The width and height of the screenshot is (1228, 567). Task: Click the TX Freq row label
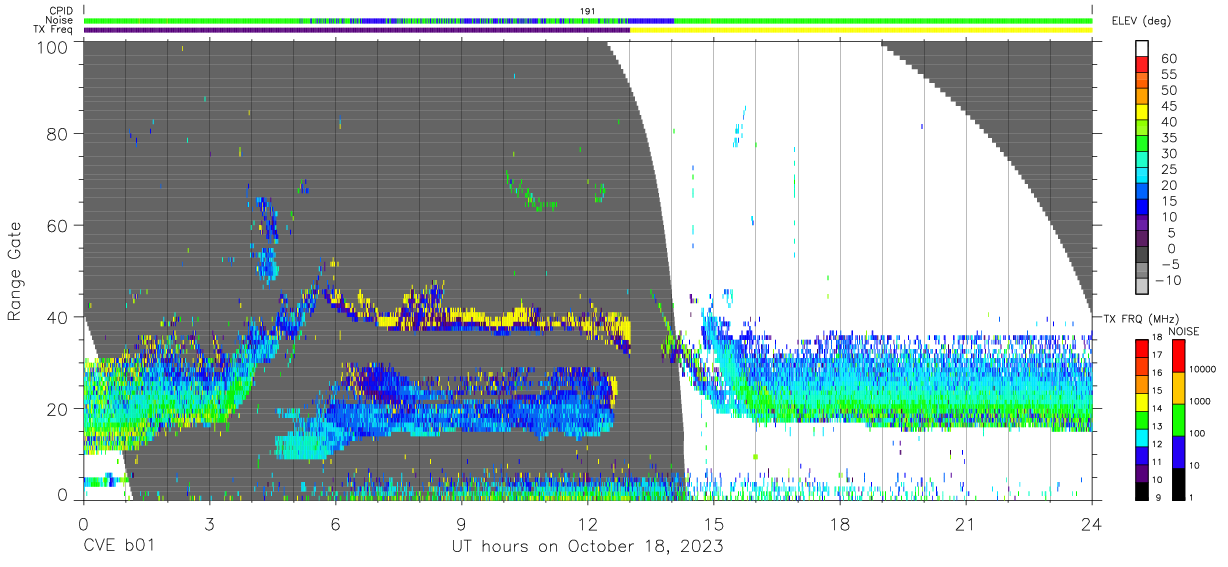[53, 30]
